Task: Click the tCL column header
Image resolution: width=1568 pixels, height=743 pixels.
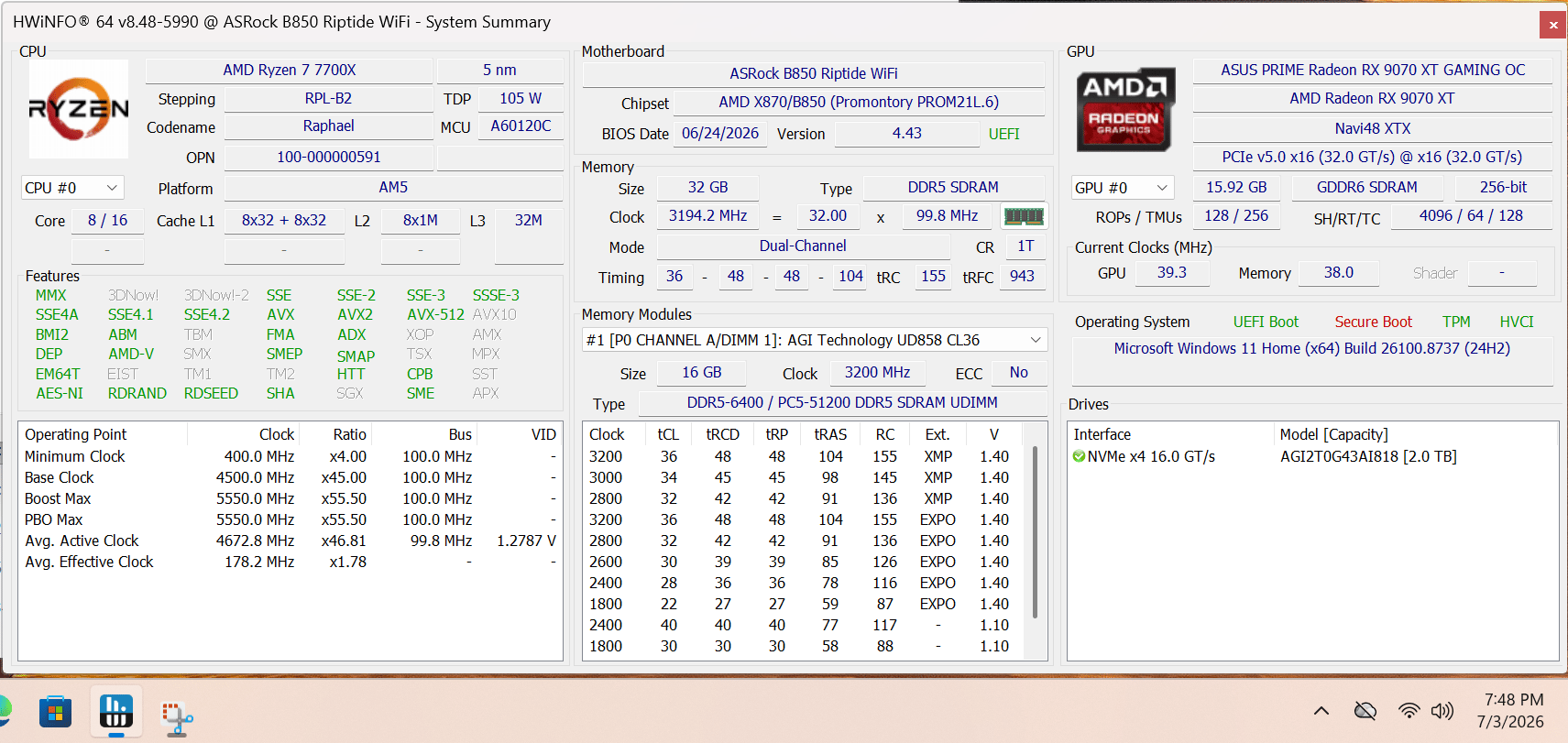Action: point(668,434)
